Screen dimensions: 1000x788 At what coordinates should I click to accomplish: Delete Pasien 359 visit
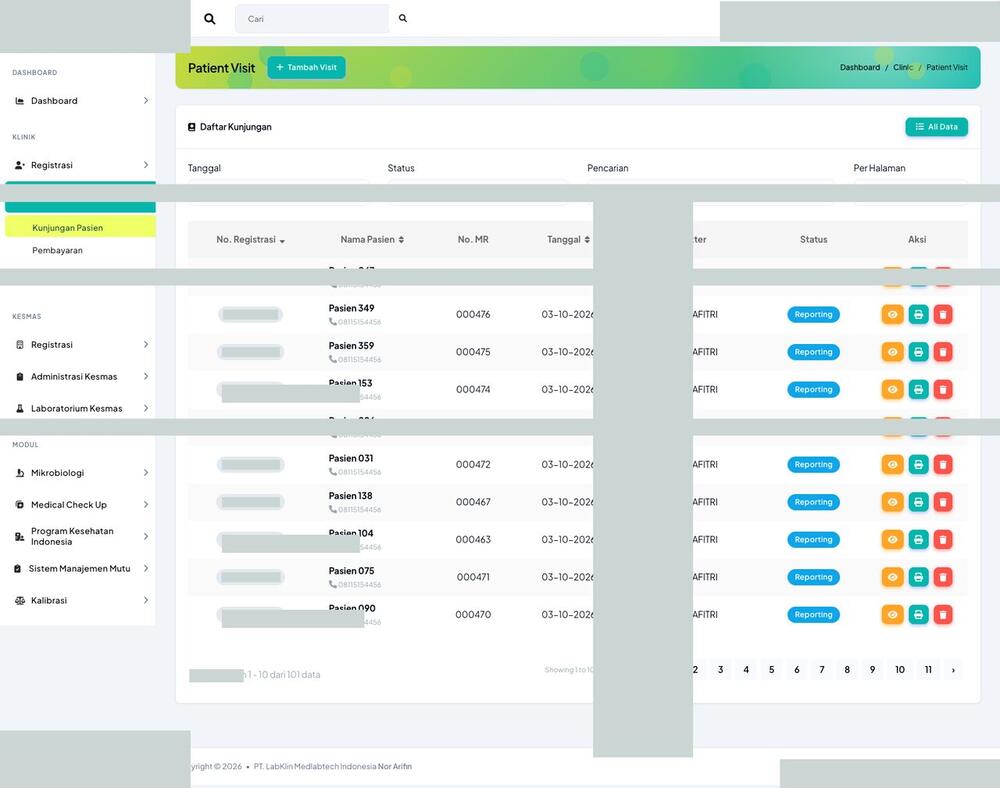pyautogui.click(x=943, y=352)
